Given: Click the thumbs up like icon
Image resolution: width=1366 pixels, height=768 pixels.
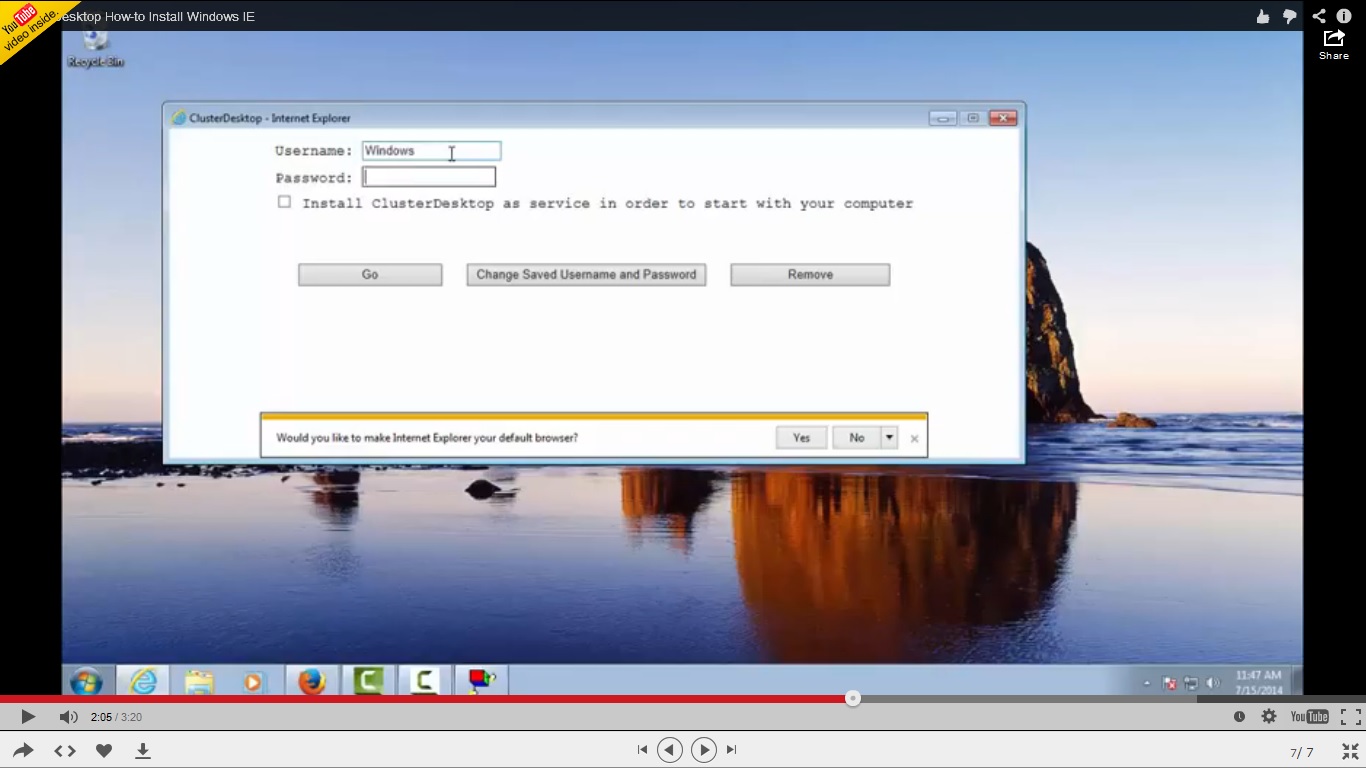Looking at the screenshot, I should point(1263,16).
